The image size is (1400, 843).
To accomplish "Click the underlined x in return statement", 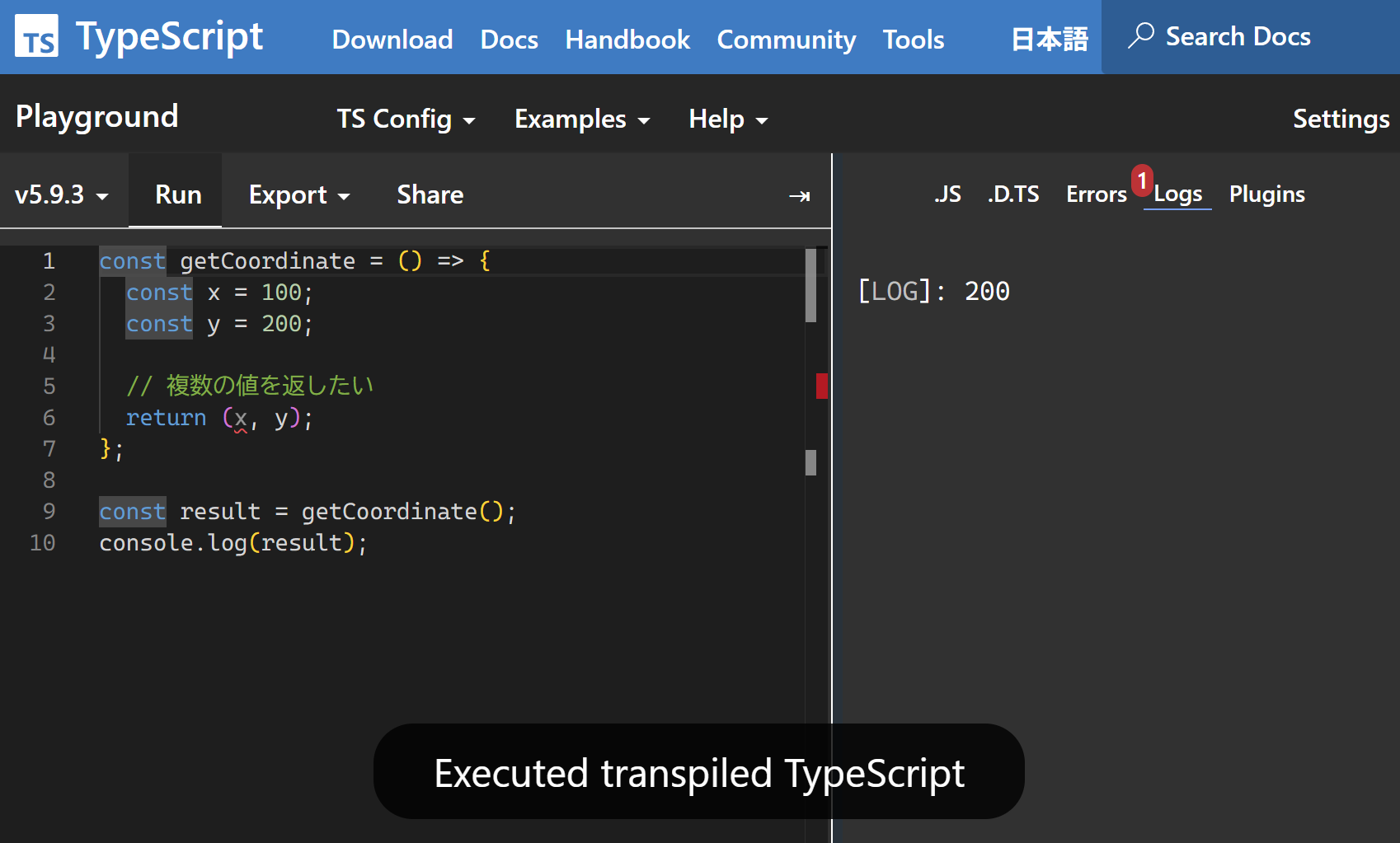I will click(x=241, y=419).
